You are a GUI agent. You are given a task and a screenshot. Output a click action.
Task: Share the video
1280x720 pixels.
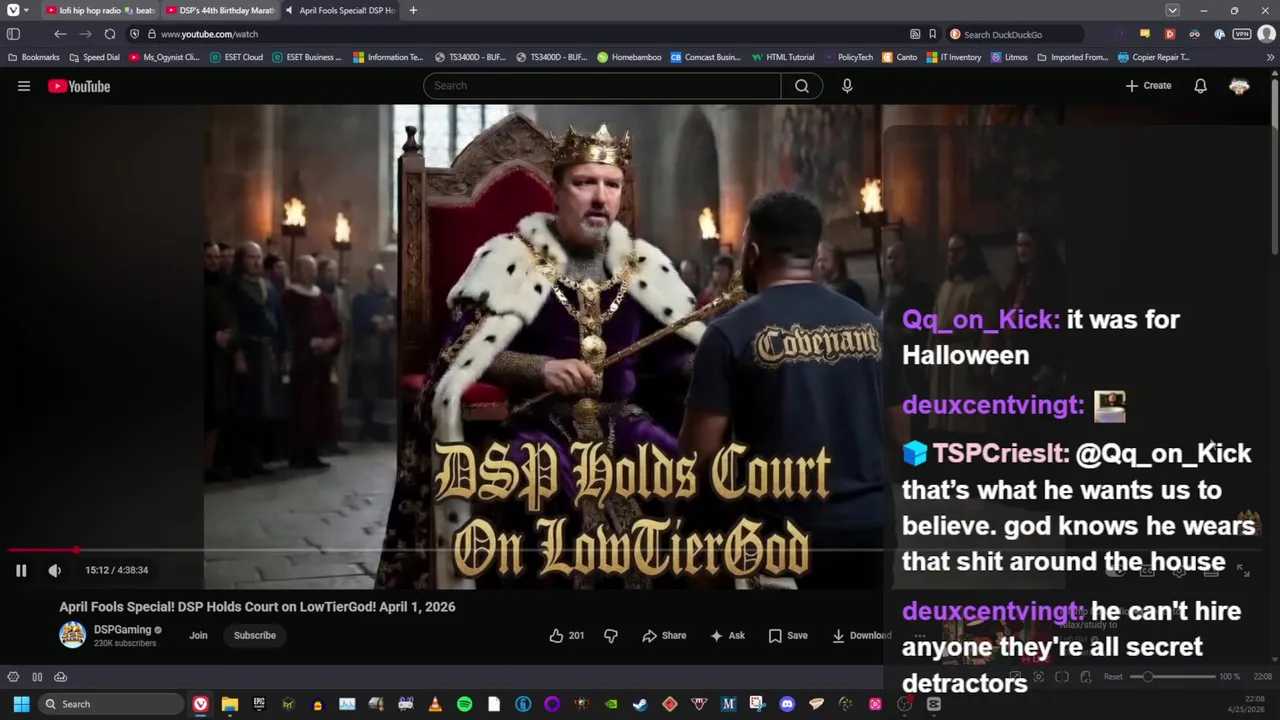pyautogui.click(x=664, y=635)
